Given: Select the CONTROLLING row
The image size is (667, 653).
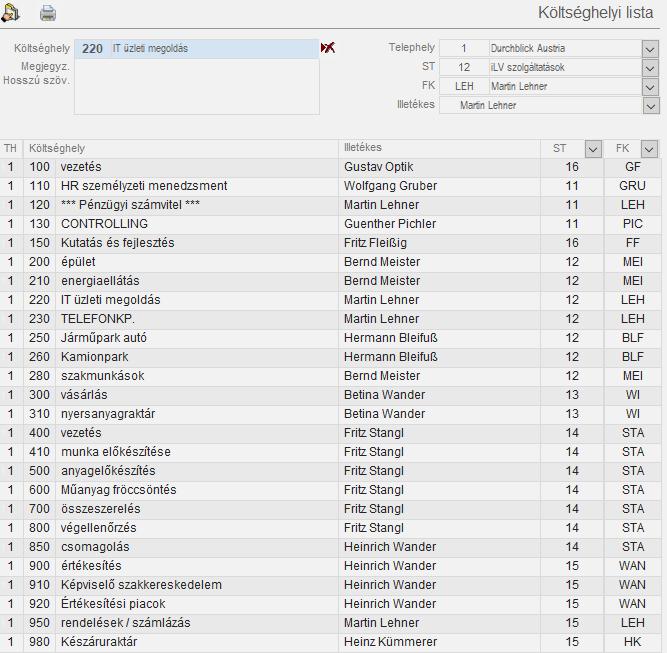Looking at the screenshot, I should point(330,224).
